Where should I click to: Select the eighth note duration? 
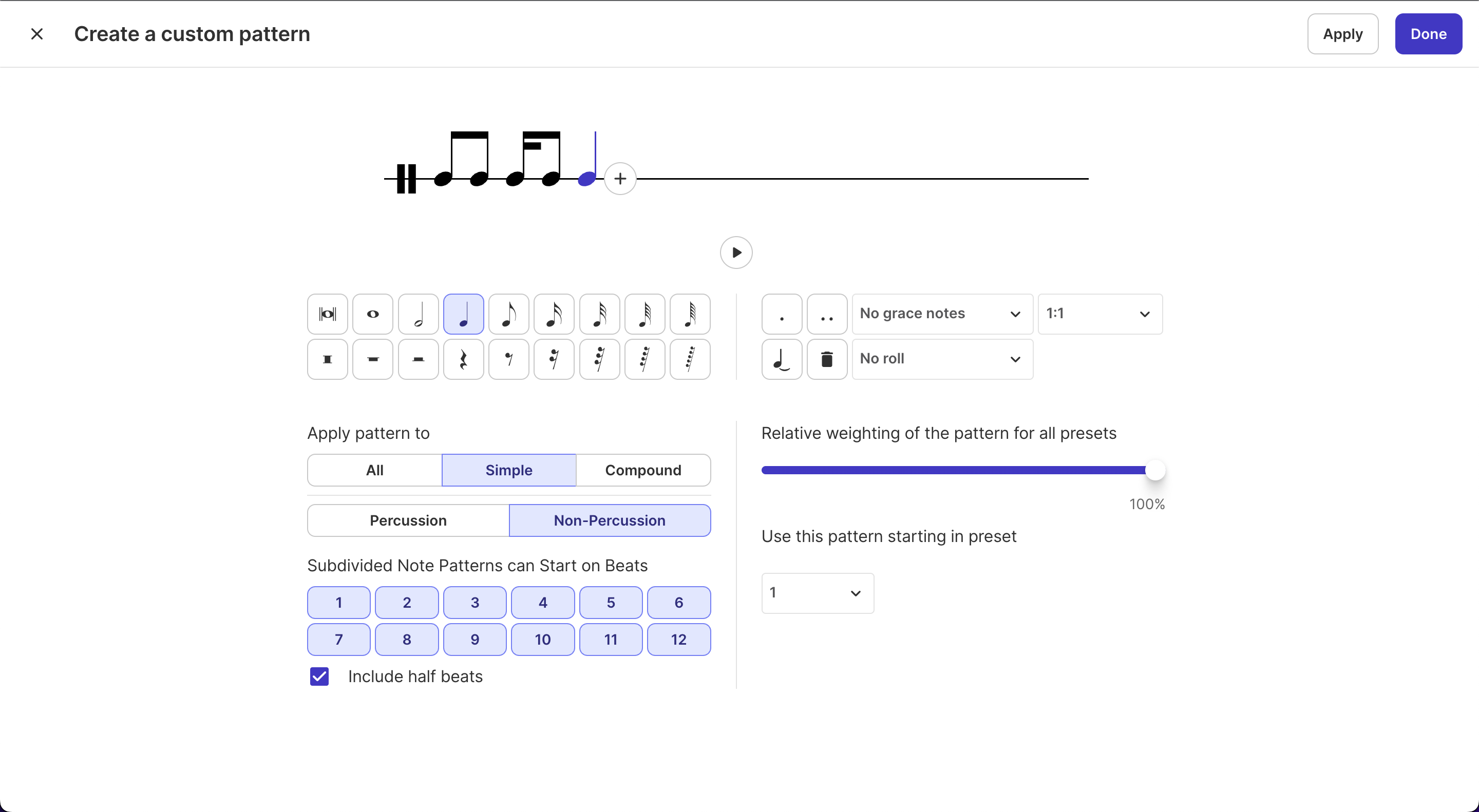click(509, 314)
